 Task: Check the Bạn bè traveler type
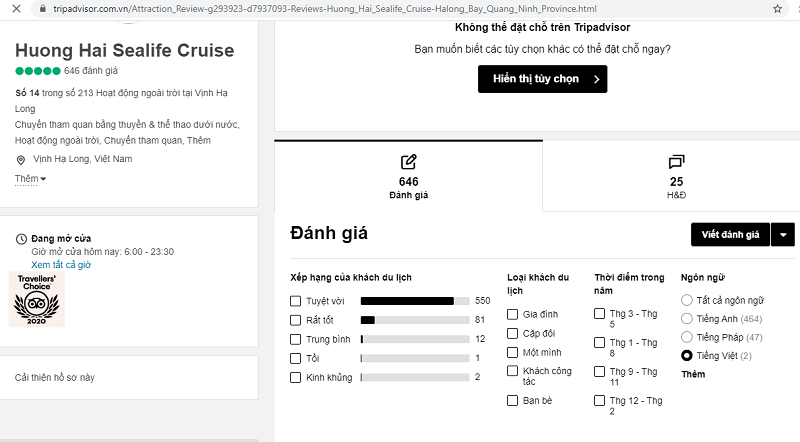click(x=512, y=401)
